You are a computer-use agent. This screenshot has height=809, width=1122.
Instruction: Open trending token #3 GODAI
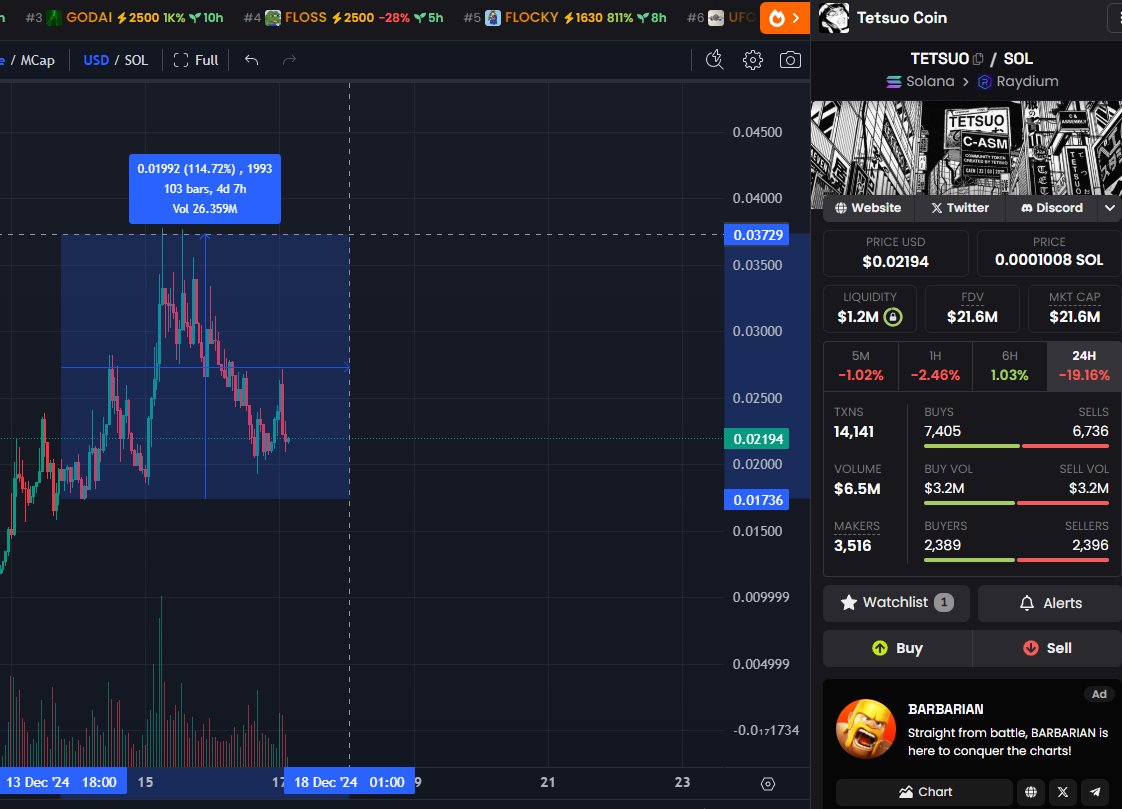125,17
